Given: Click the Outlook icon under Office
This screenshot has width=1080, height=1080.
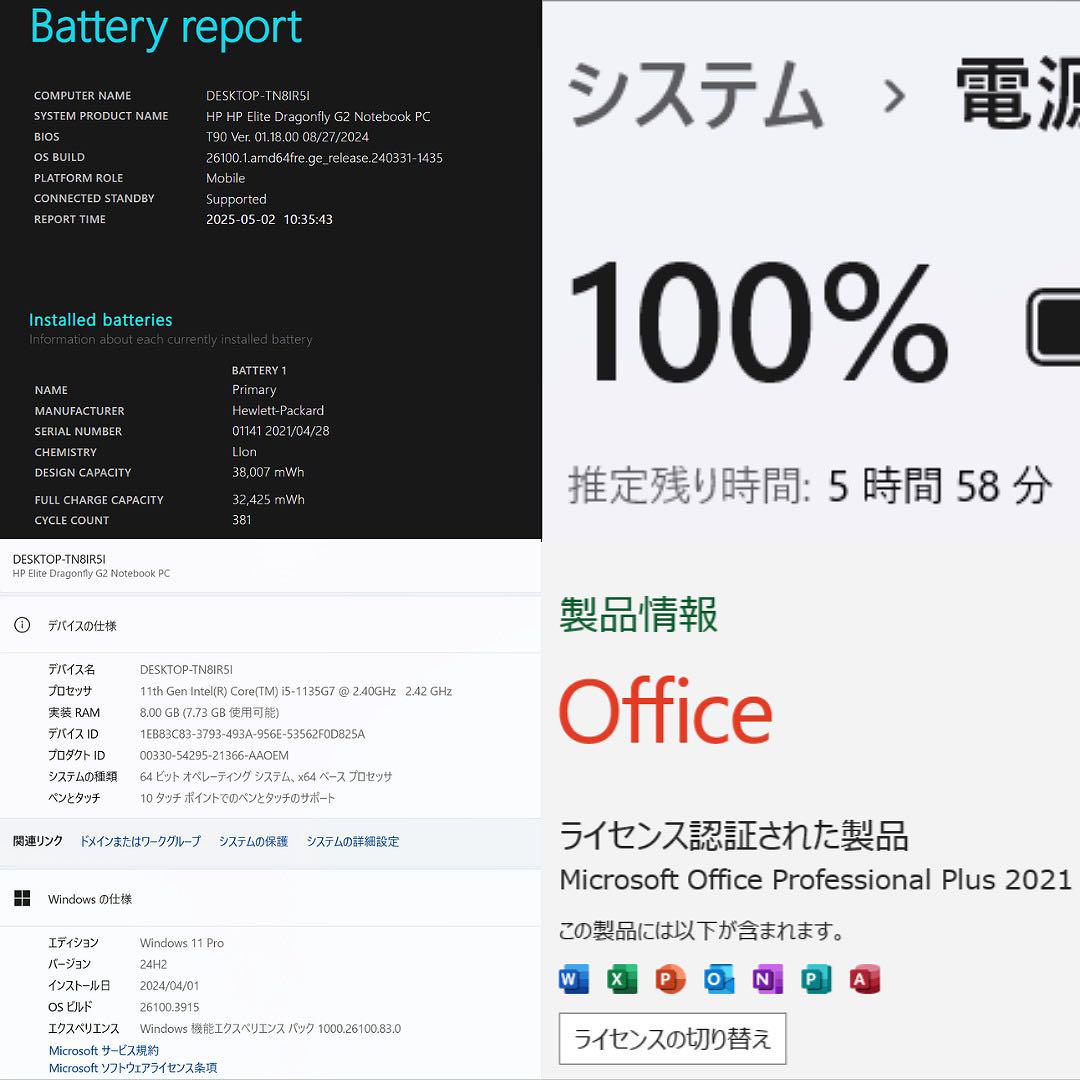Looking at the screenshot, I should 718,979.
